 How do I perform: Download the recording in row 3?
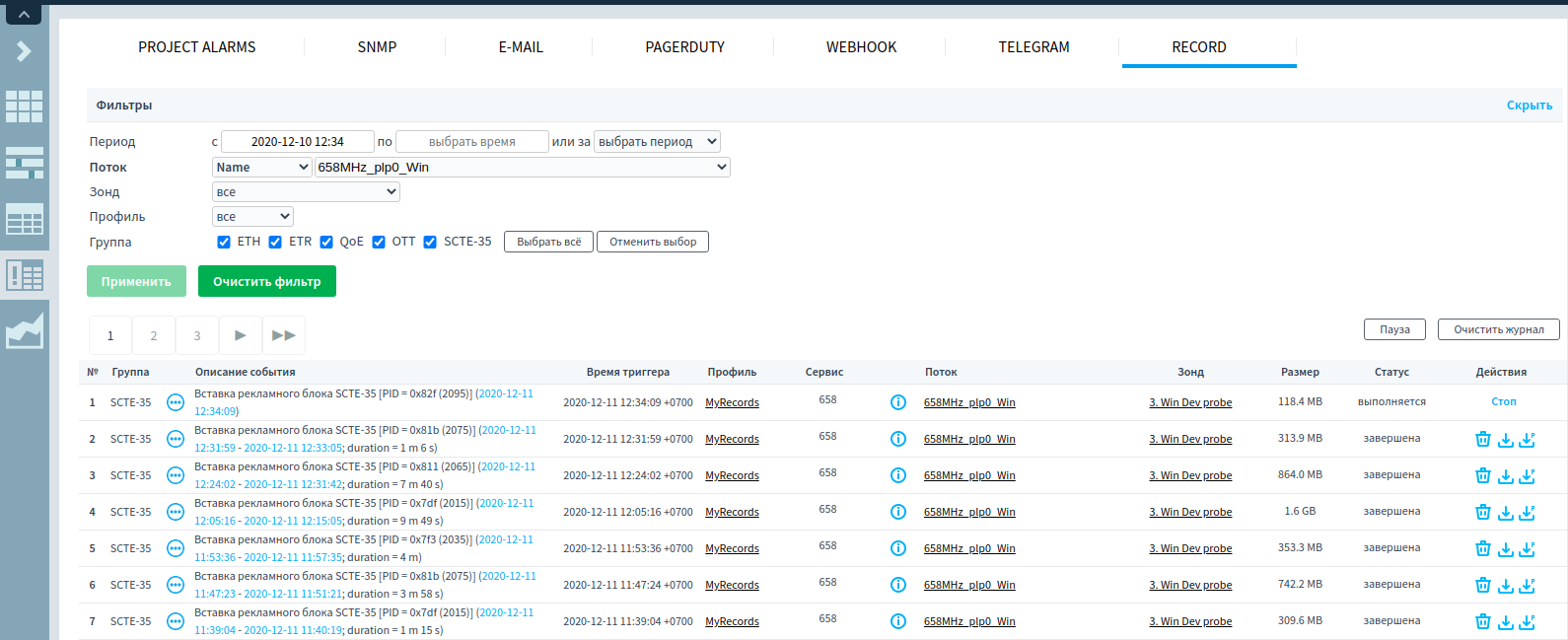[1505, 476]
